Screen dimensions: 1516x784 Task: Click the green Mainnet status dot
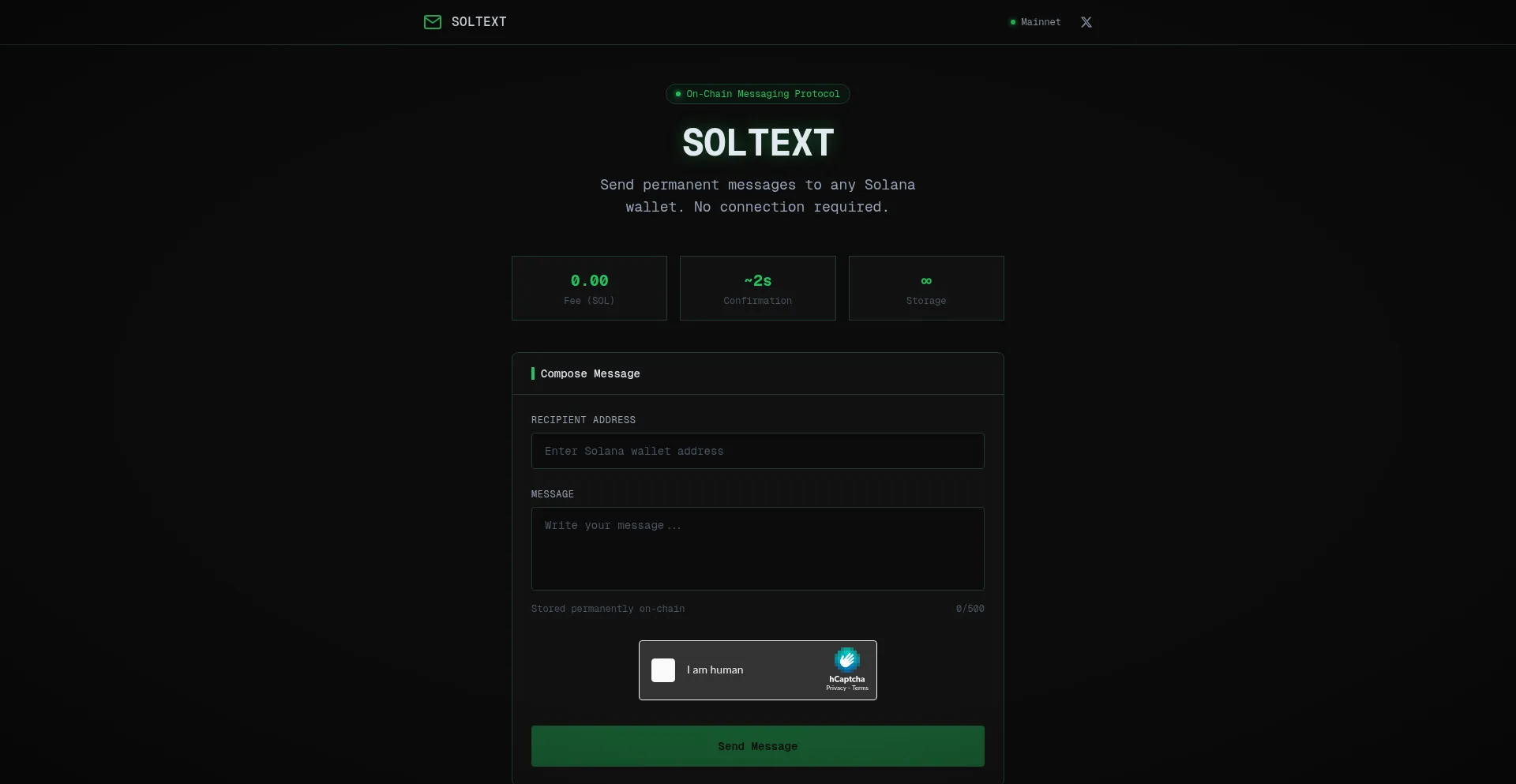[x=1013, y=22]
